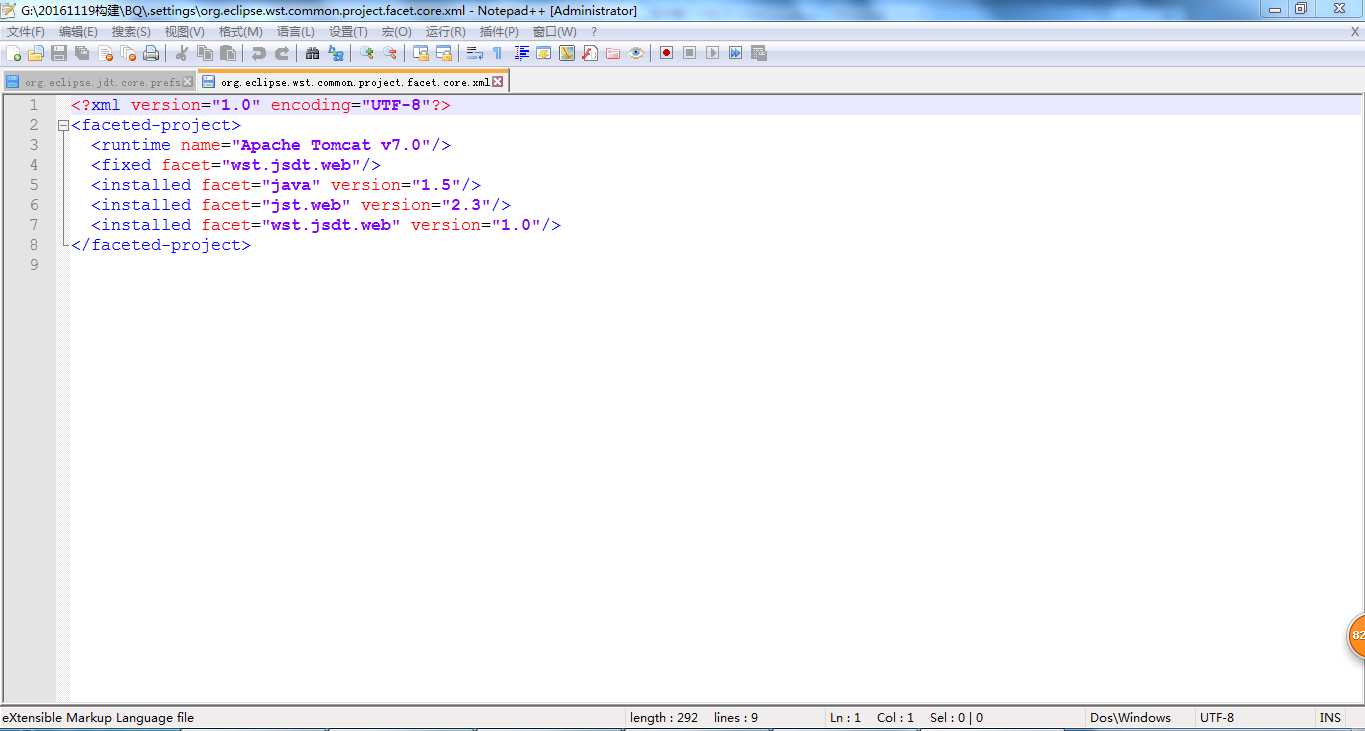Screen dimensions: 1365x731
Task: Toggle synchronized vertical scrolling icon
Action: coord(421,53)
